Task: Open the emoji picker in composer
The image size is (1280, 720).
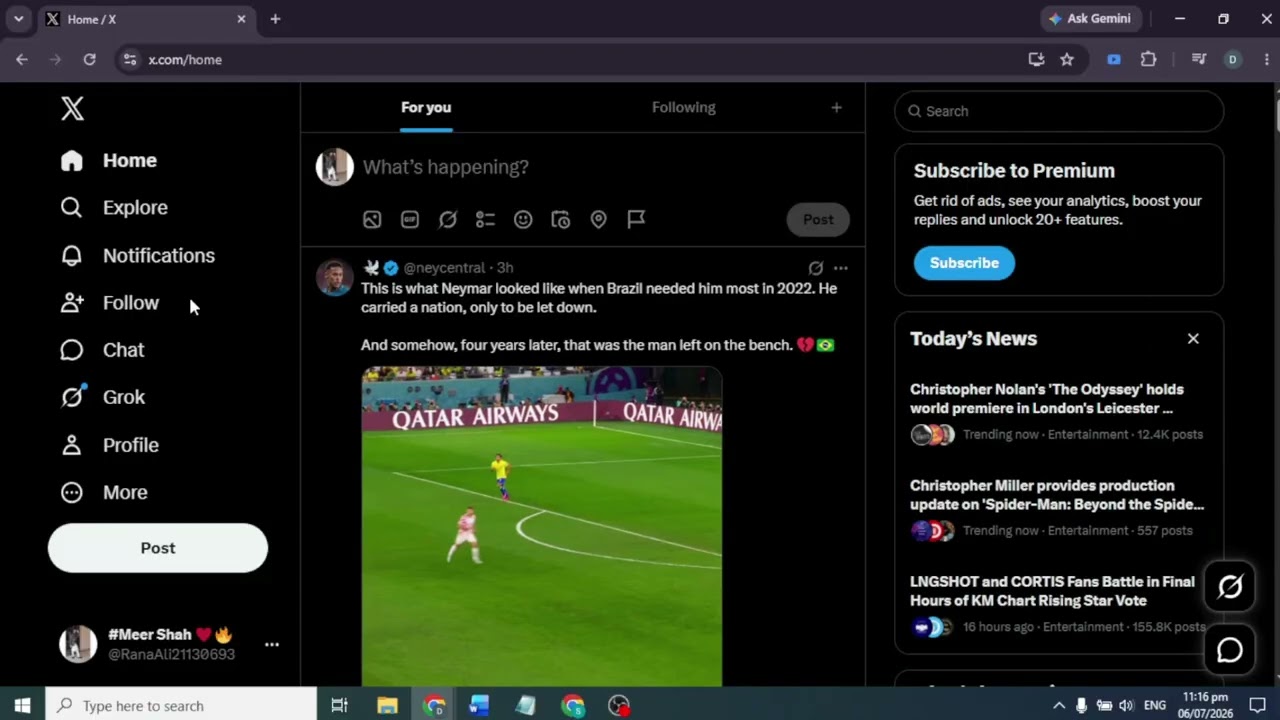Action: [x=523, y=220]
